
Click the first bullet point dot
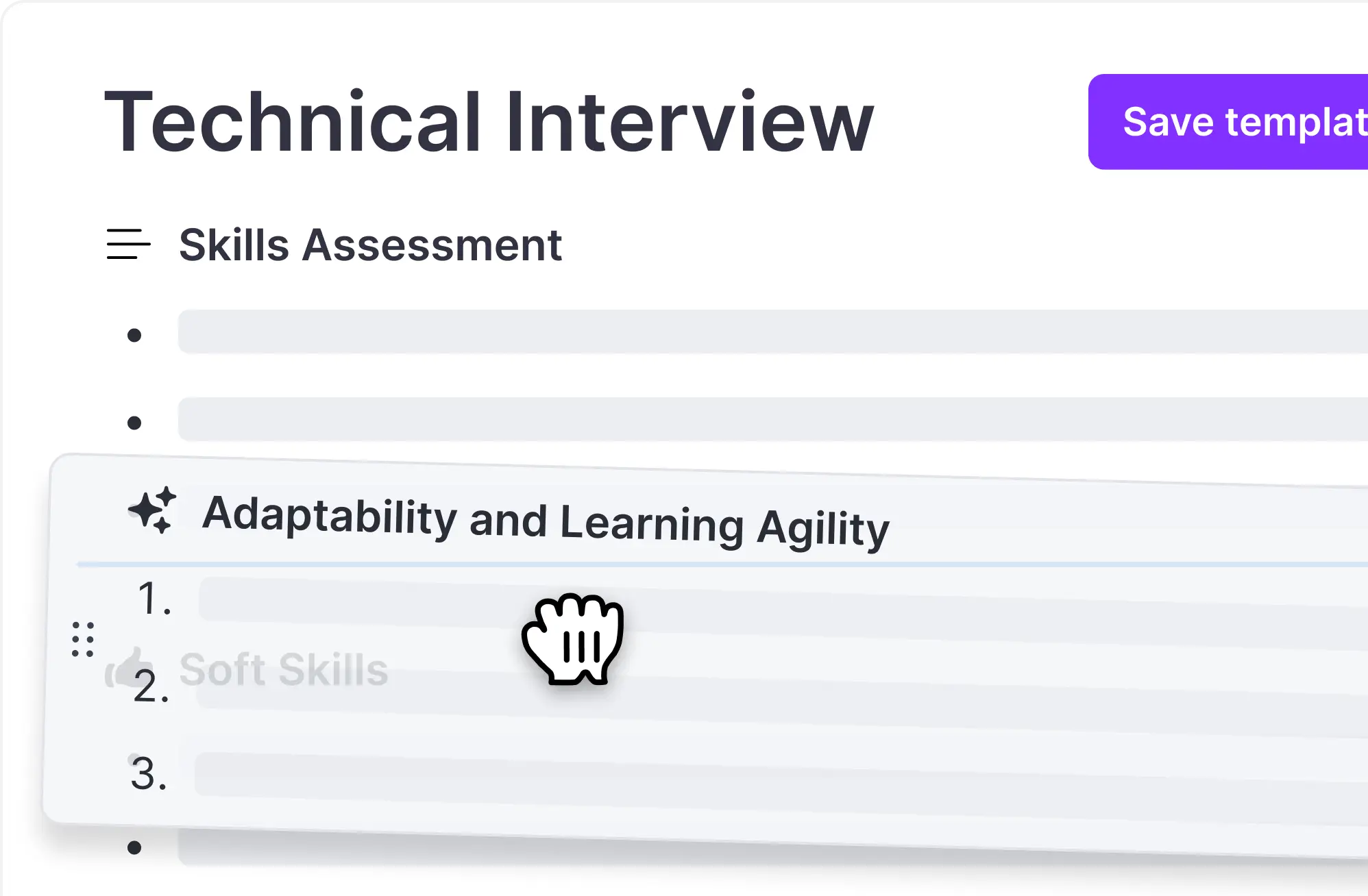134,335
